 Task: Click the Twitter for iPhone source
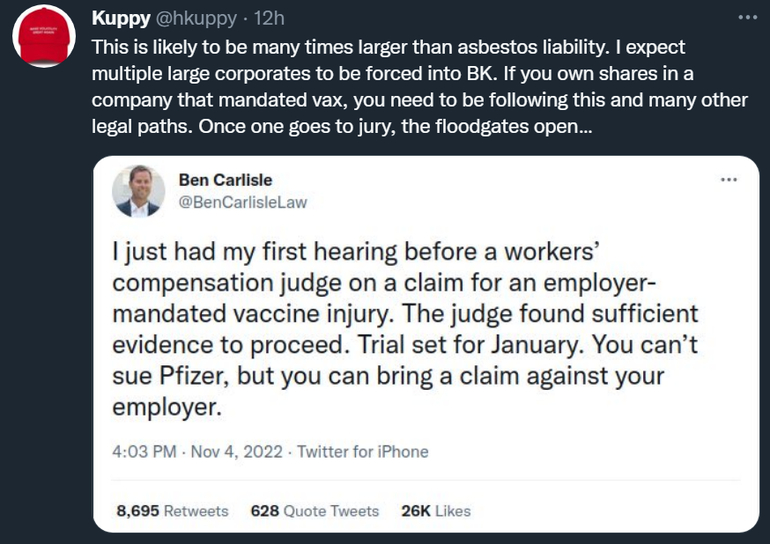362,451
